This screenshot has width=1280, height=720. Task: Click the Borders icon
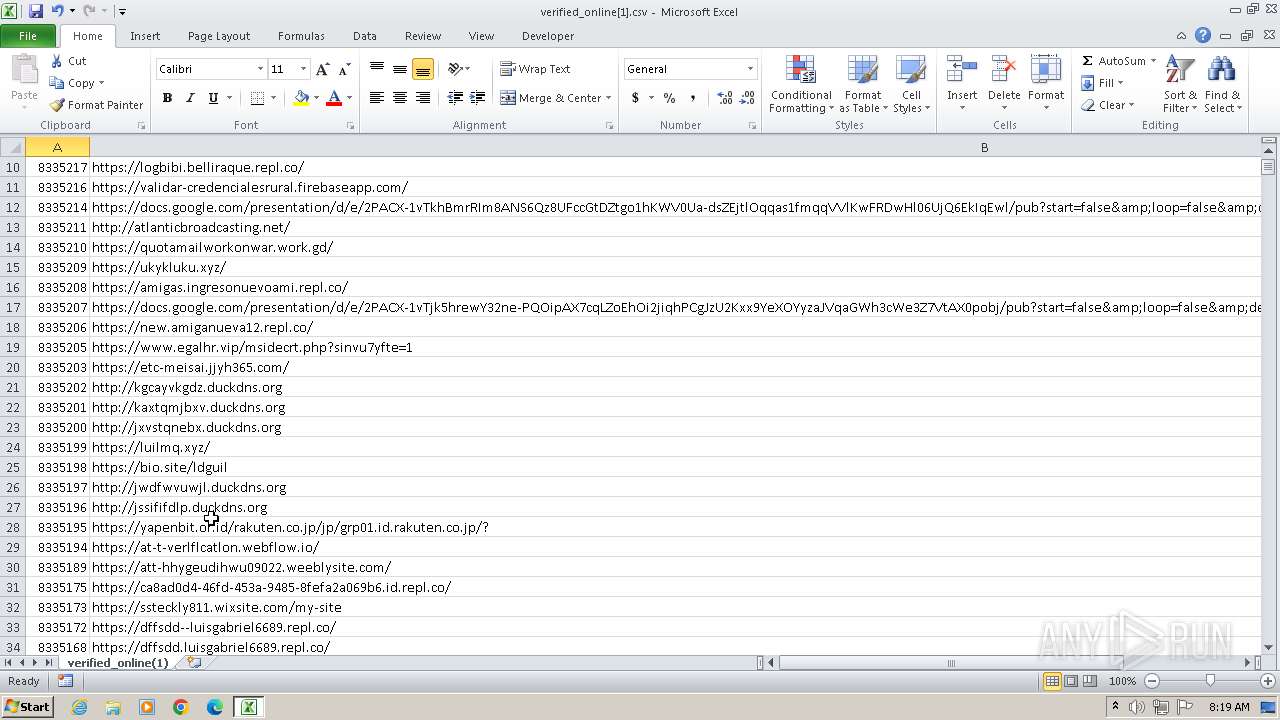point(258,98)
